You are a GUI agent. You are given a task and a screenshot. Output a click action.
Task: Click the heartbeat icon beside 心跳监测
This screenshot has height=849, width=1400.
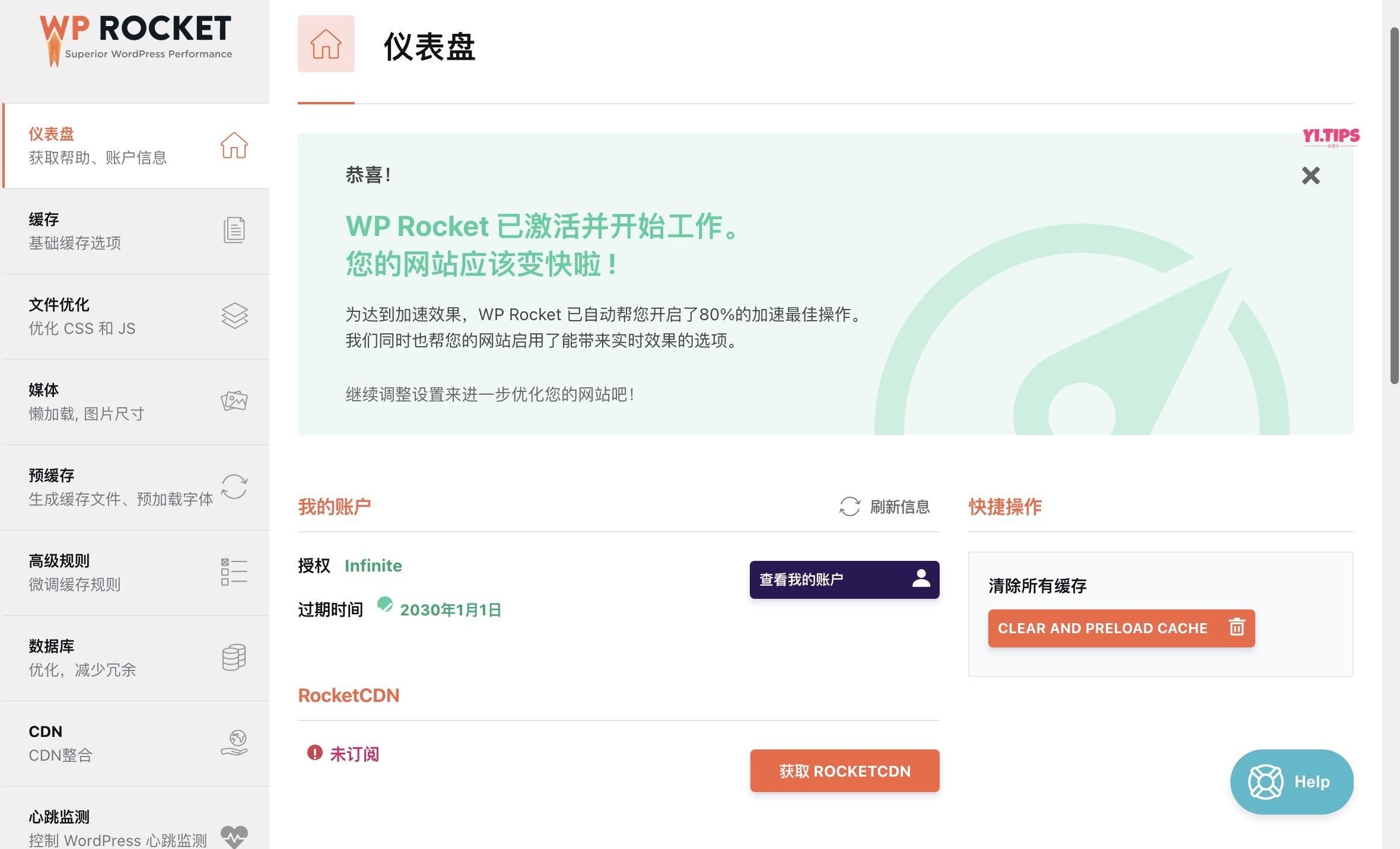click(234, 837)
